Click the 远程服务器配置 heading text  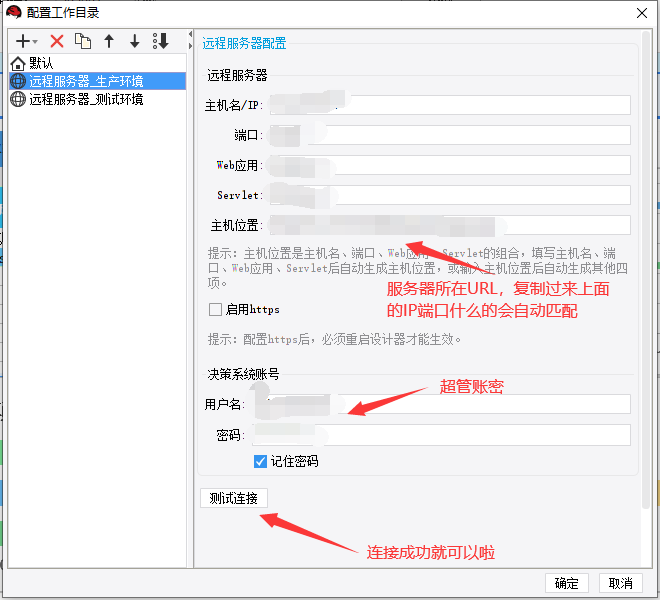click(244, 43)
